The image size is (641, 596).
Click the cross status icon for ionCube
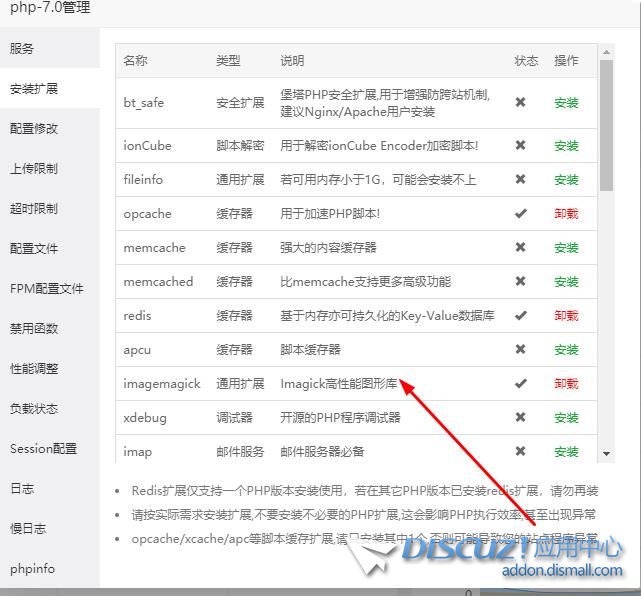click(x=520, y=146)
